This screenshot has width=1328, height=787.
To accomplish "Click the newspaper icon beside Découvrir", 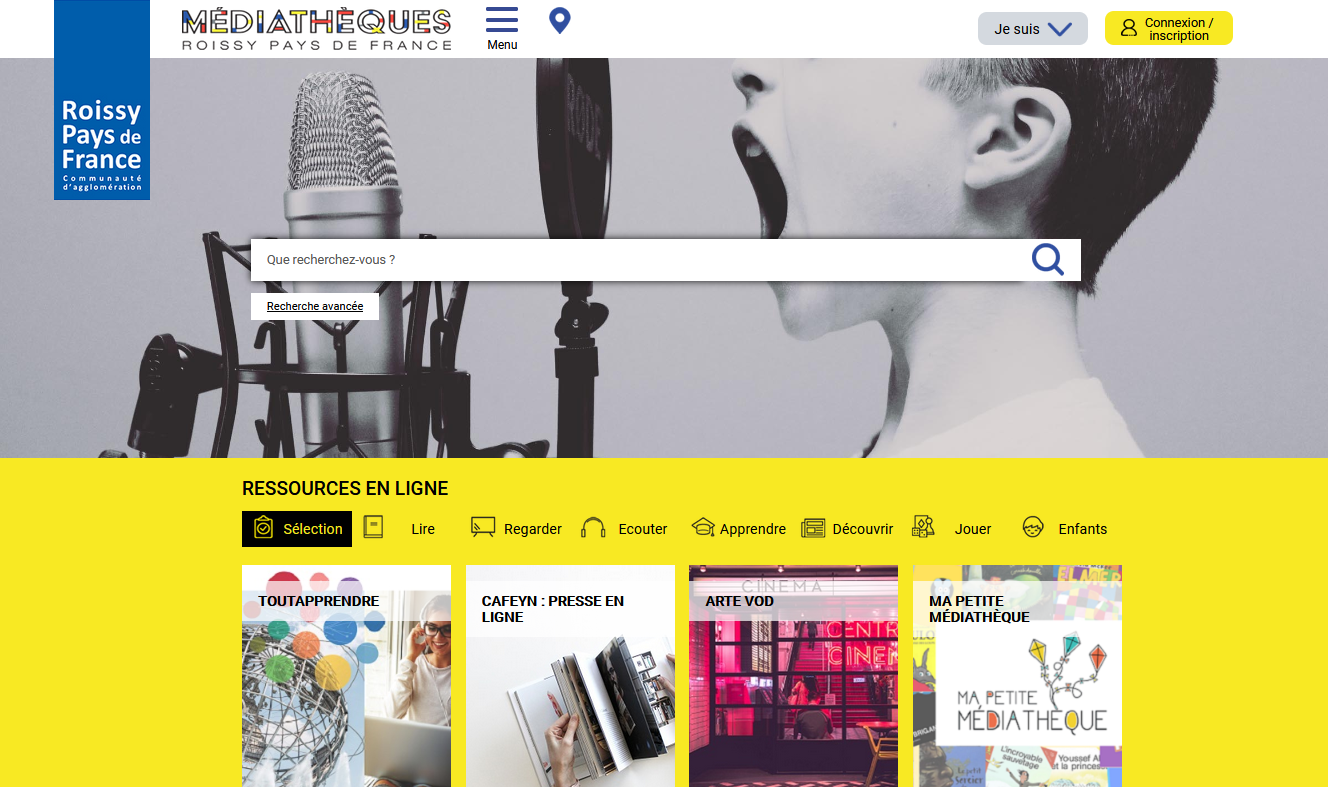I will click(x=813, y=528).
